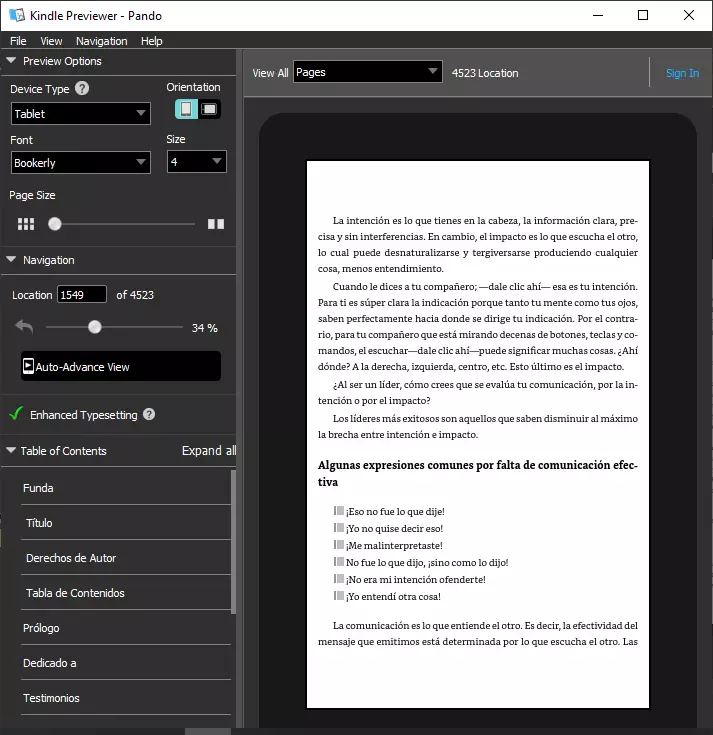Screen dimensions: 713x735
Task: Go to Derechos de Autor entry
Action: [126, 558]
